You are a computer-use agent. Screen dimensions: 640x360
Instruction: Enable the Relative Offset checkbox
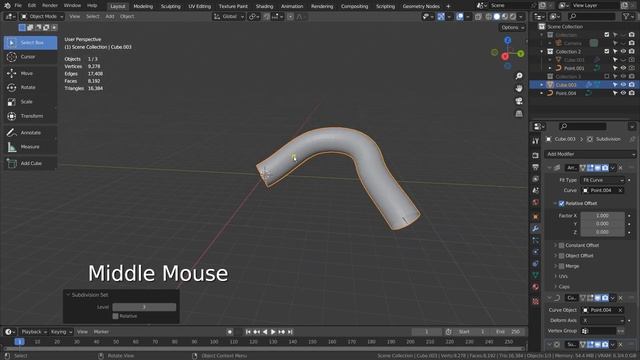[561, 203]
